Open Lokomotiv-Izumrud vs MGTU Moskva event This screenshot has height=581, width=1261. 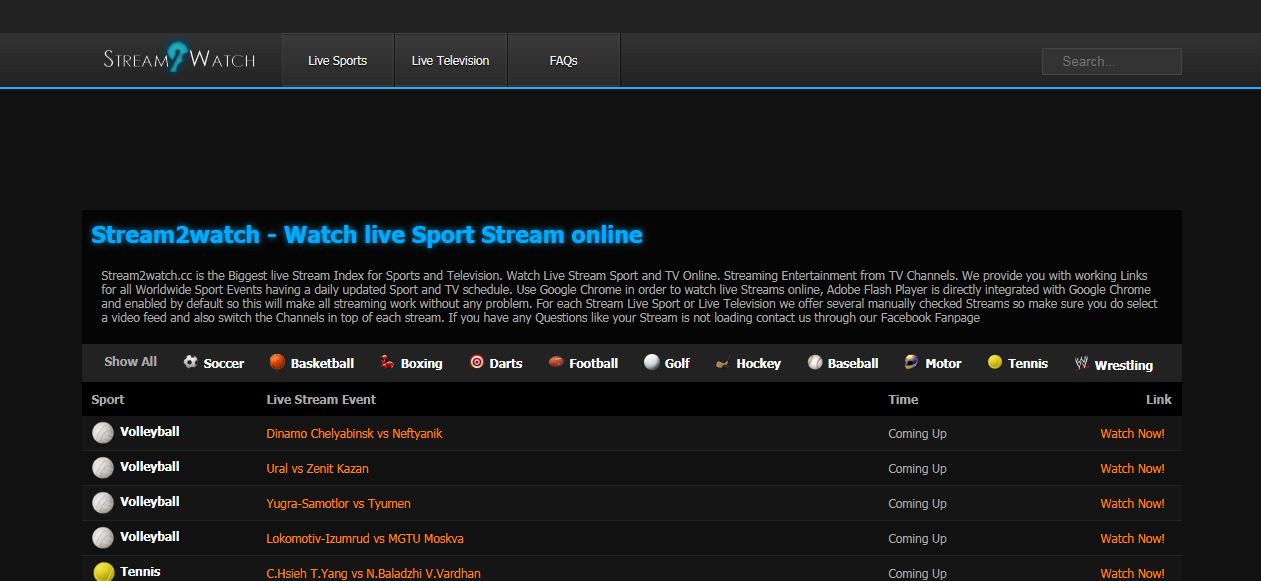coord(365,538)
